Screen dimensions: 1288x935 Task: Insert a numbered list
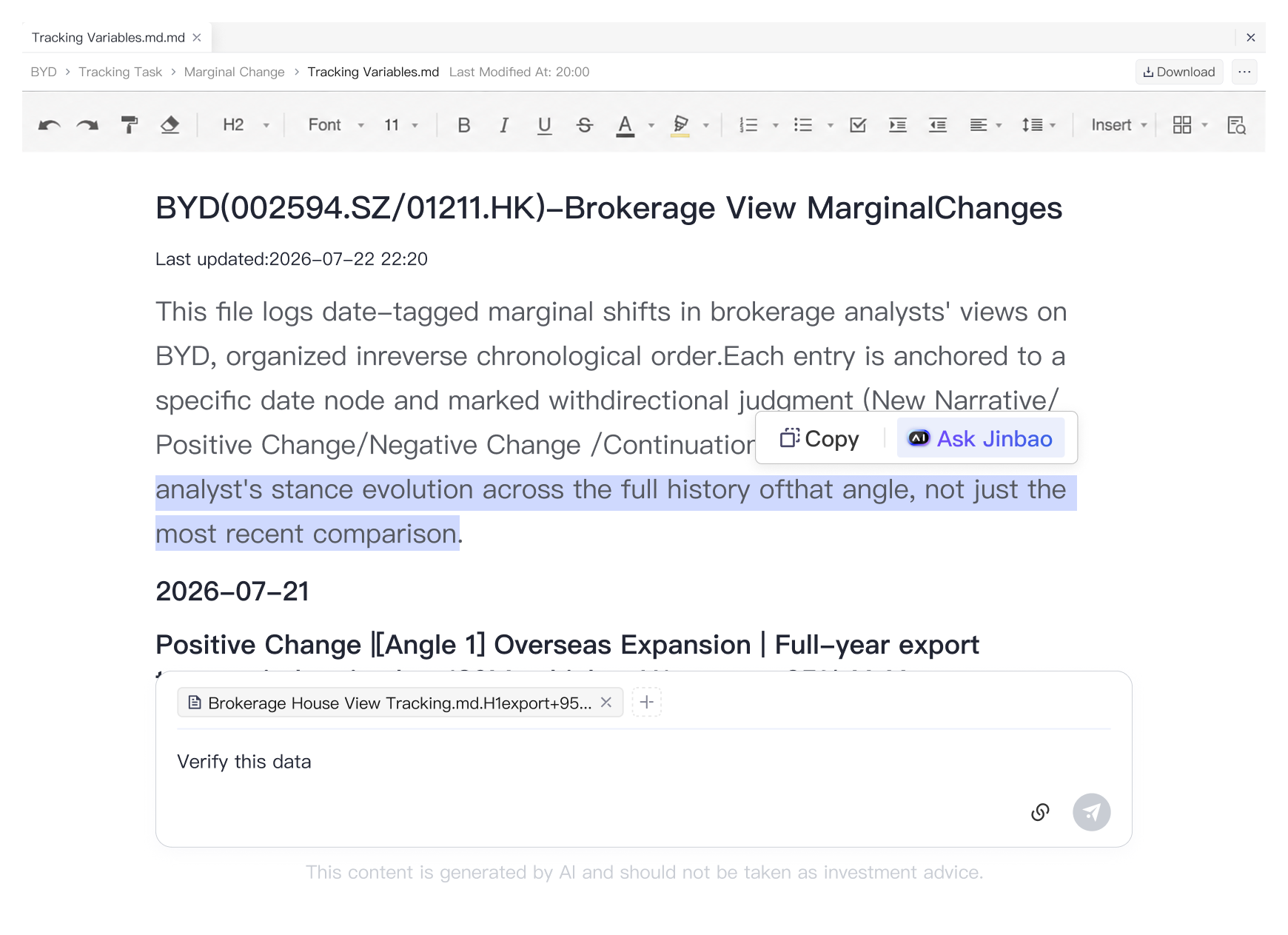coord(748,125)
